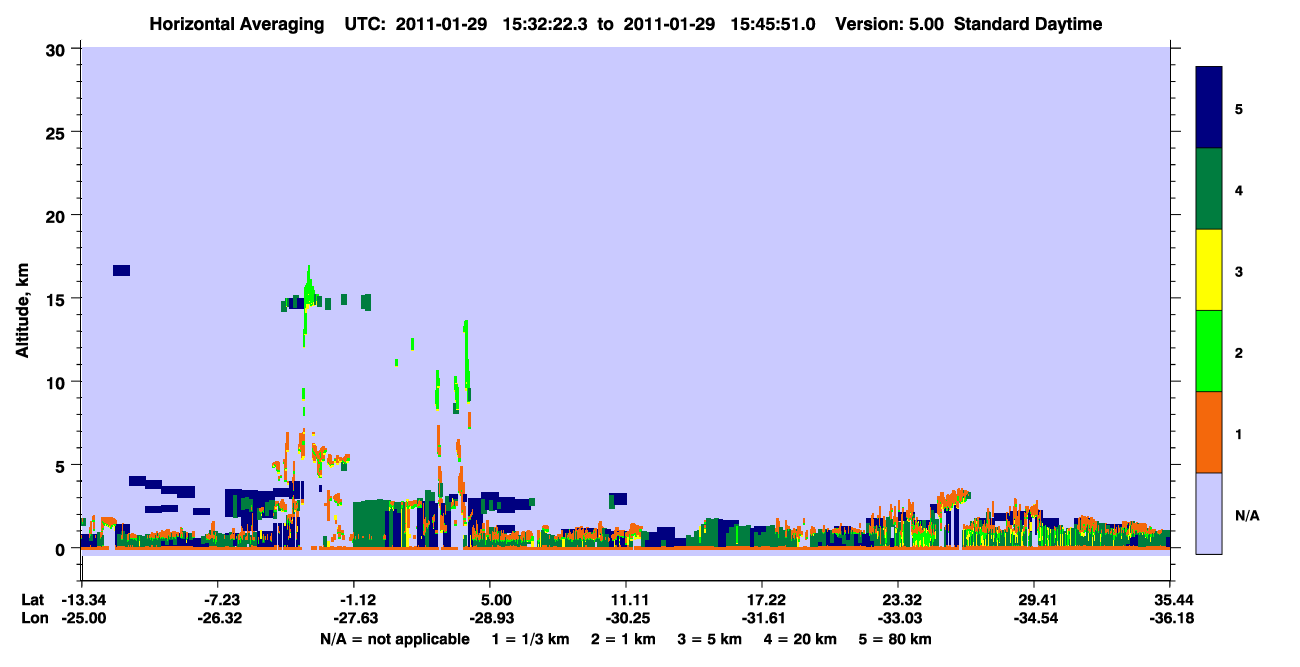Click the 'Lon' row label
This screenshot has width=1300, height=667.
point(34,619)
